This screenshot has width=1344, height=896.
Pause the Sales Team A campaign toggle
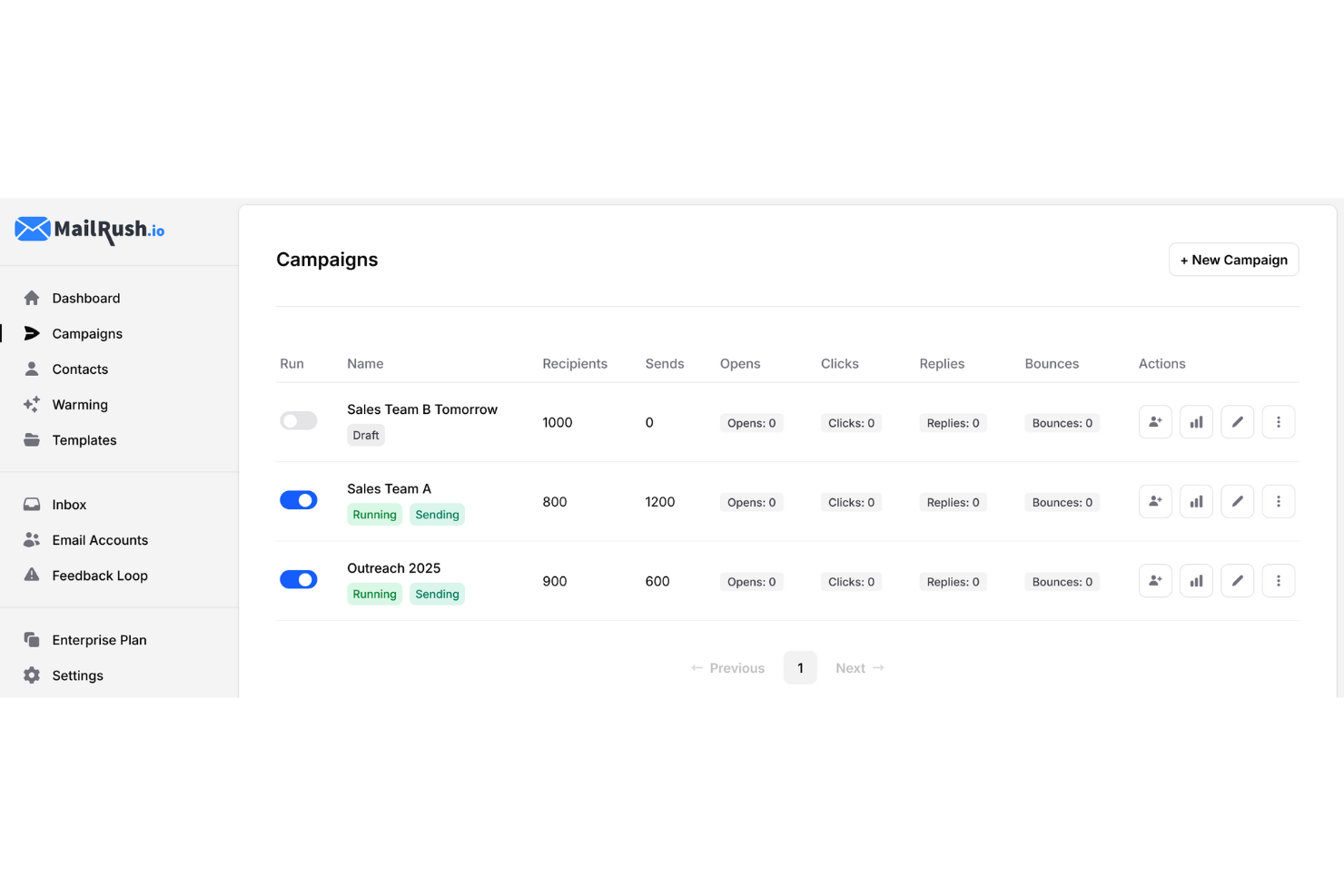click(299, 499)
